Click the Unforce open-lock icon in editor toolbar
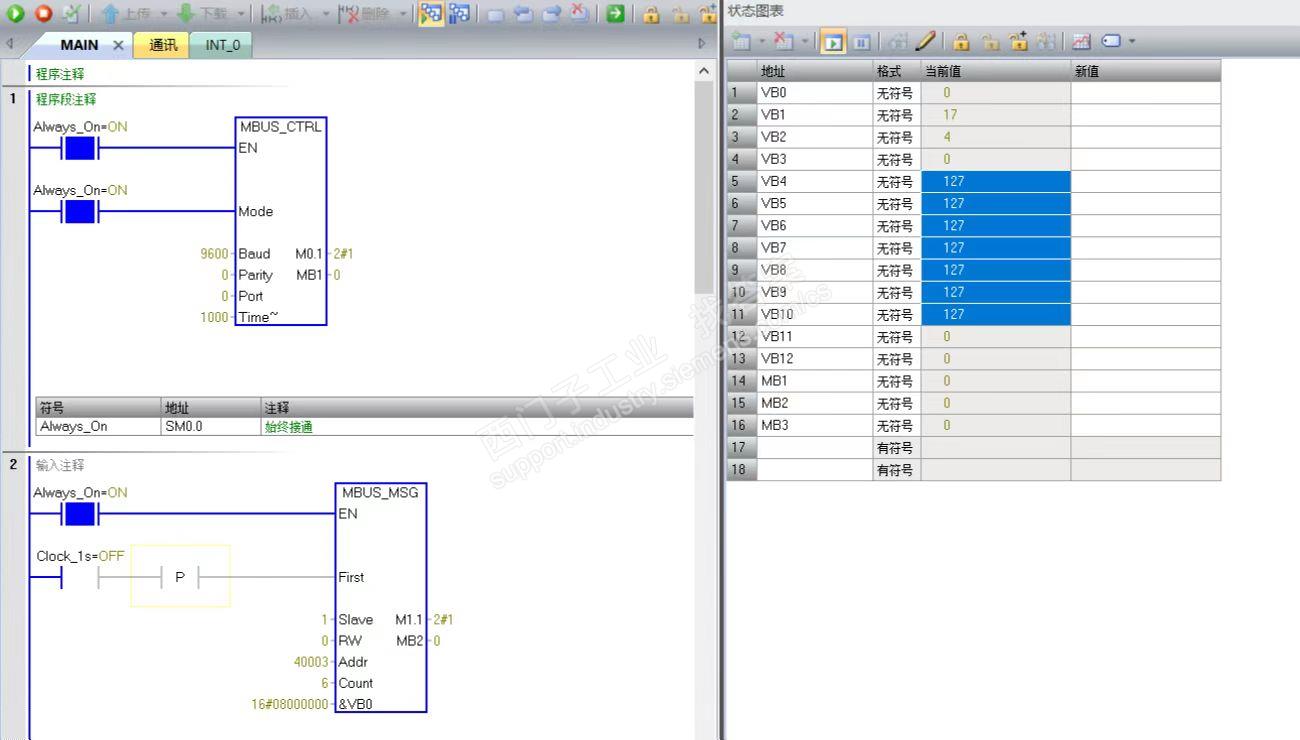This screenshot has height=740, width=1300. coord(680,14)
